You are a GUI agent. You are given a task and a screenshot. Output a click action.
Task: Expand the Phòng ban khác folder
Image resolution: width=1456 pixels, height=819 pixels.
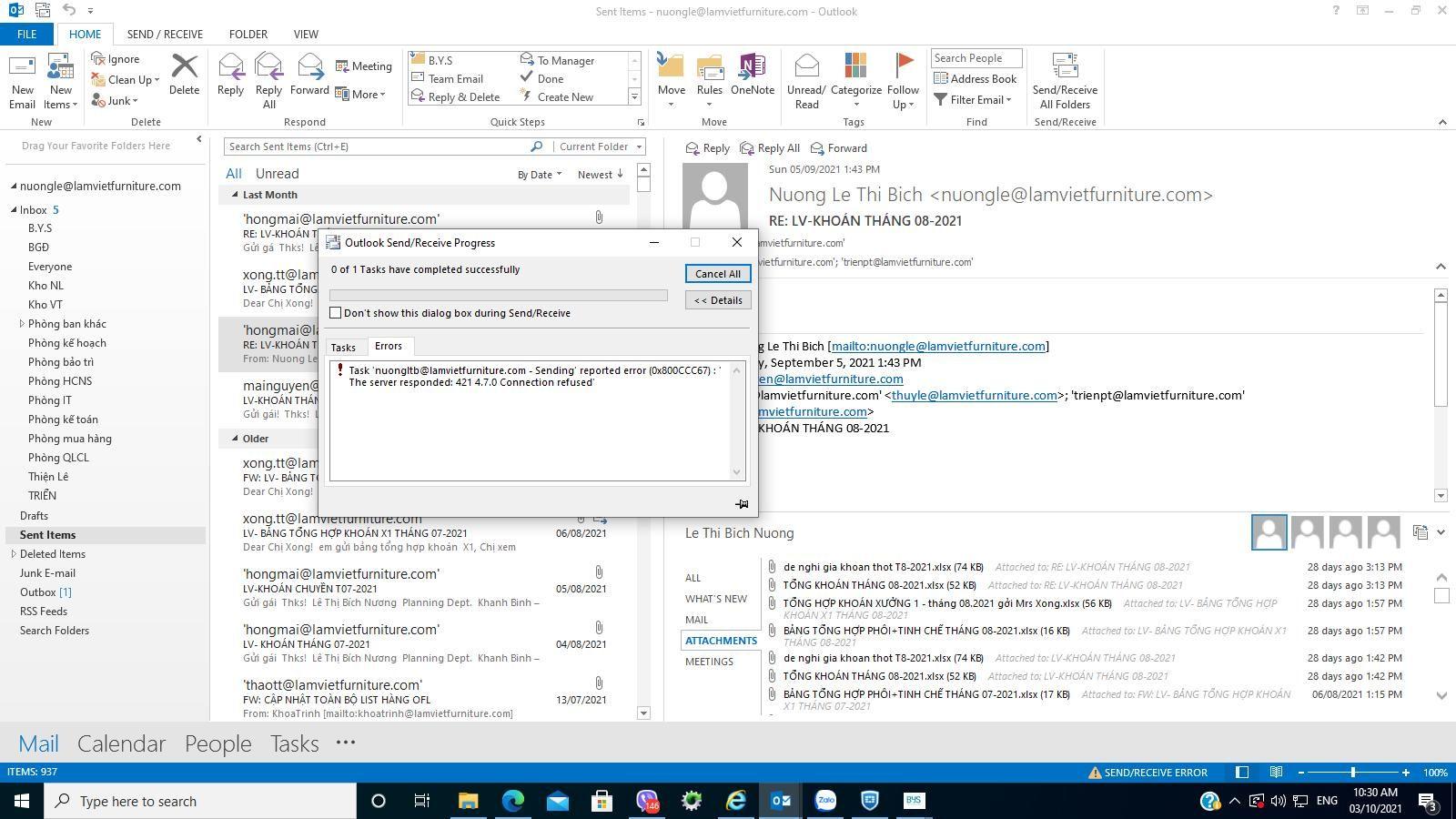[x=22, y=324]
